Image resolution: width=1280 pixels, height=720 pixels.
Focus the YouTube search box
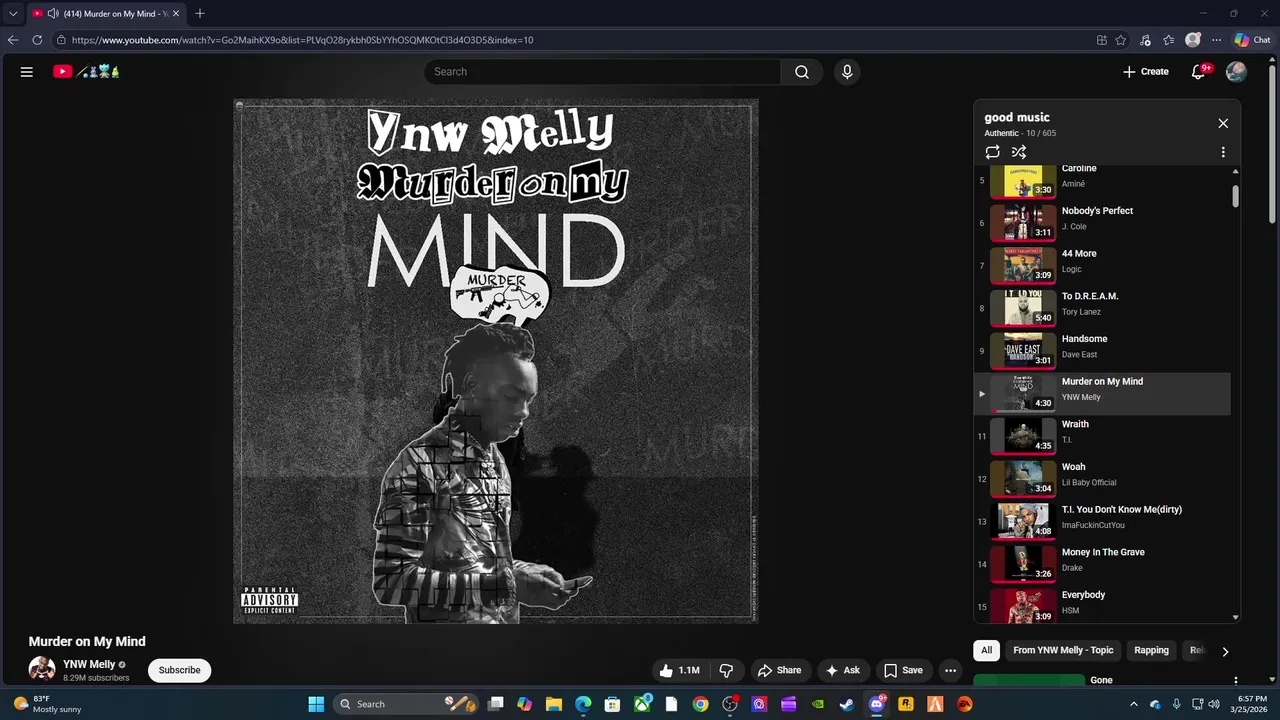tap(603, 72)
